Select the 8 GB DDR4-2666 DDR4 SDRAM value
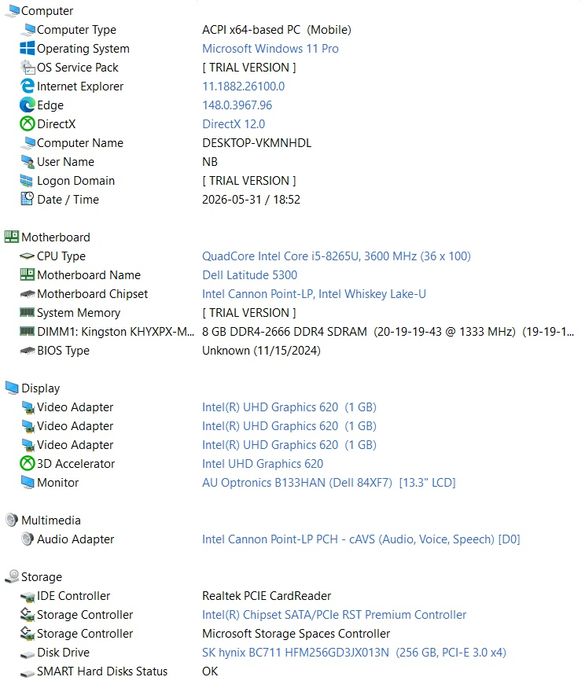585x699 pixels. click(388, 332)
